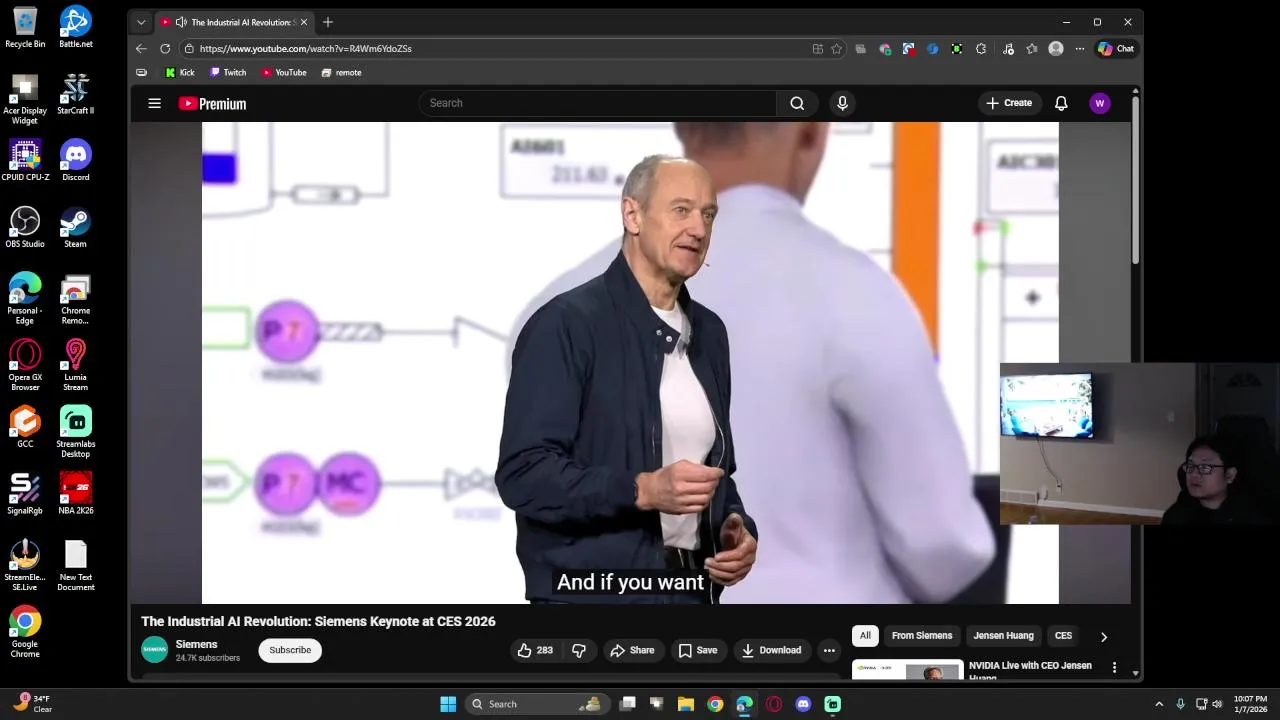Add page to favorites star icon
1280x720 pixels.
(836, 48)
